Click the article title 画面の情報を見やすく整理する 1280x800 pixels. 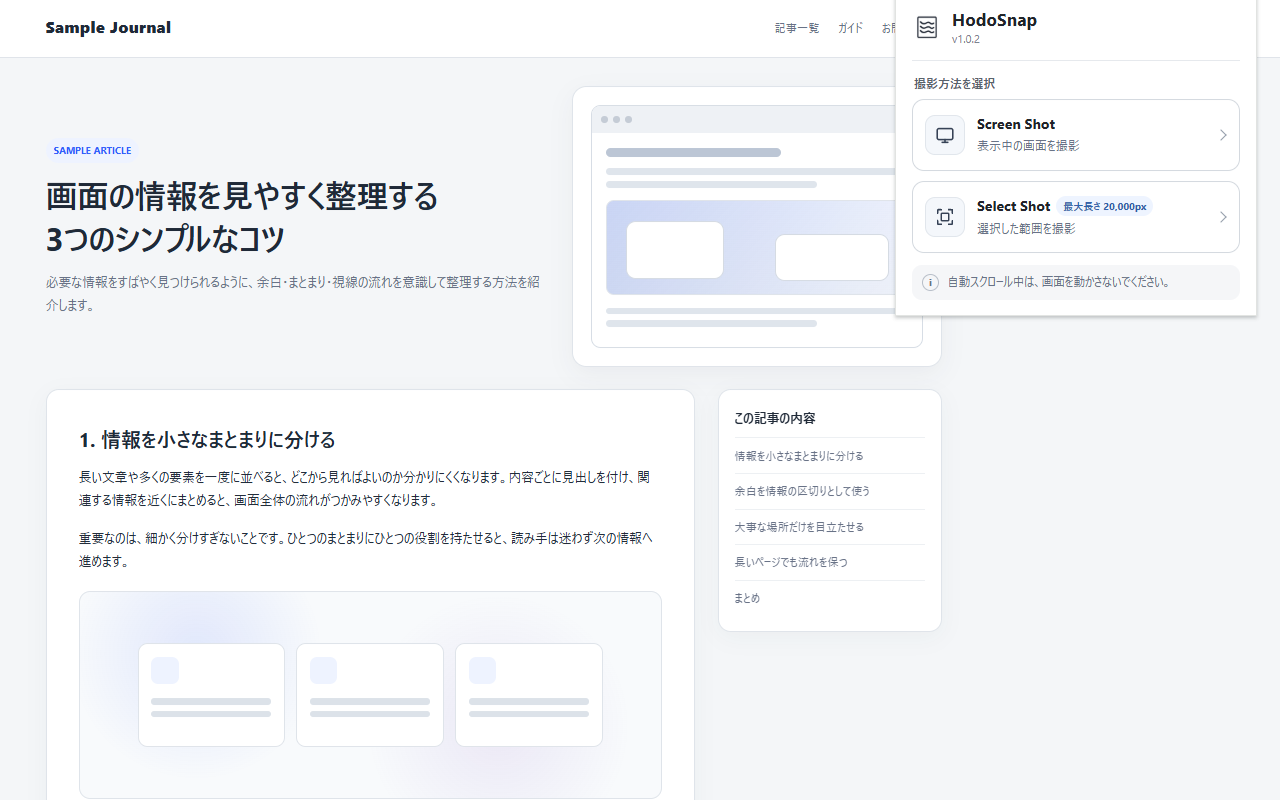pos(242,196)
